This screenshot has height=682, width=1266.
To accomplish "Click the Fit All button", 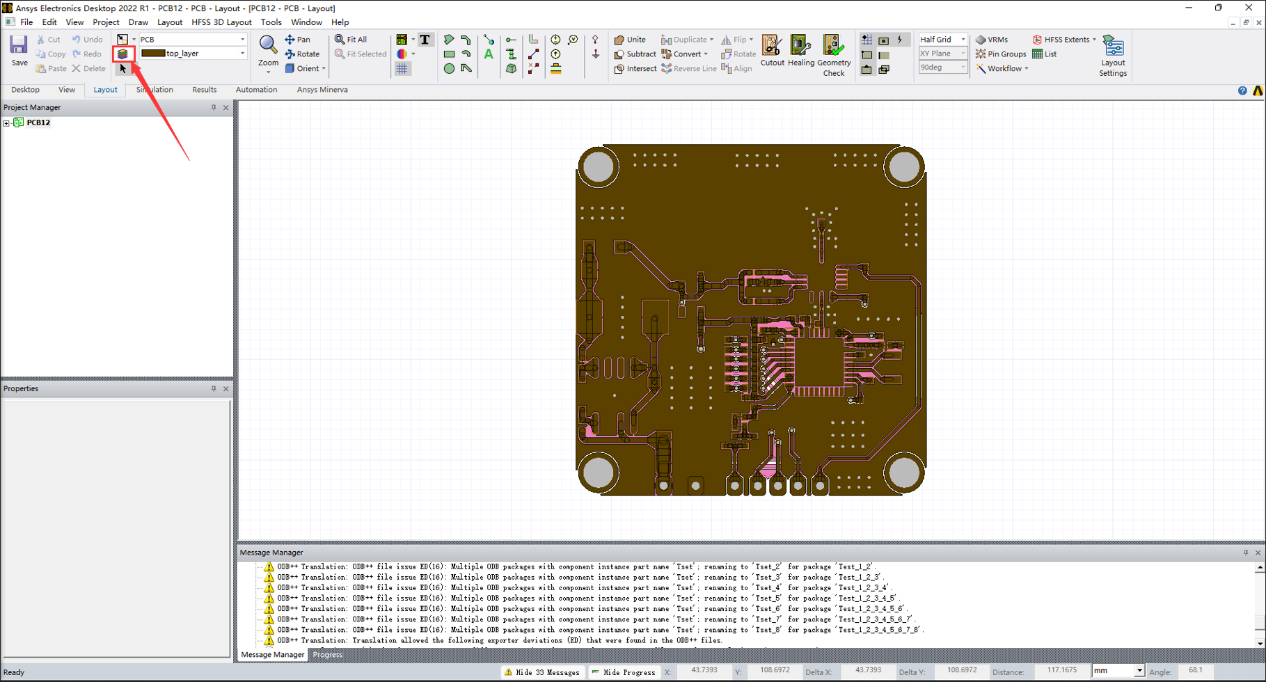I will pos(351,40).
